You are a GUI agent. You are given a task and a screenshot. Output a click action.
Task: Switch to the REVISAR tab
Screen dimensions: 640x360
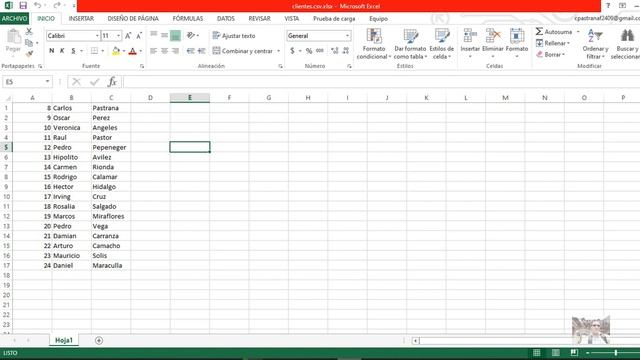pyautogui.click(x=260, y=18)
